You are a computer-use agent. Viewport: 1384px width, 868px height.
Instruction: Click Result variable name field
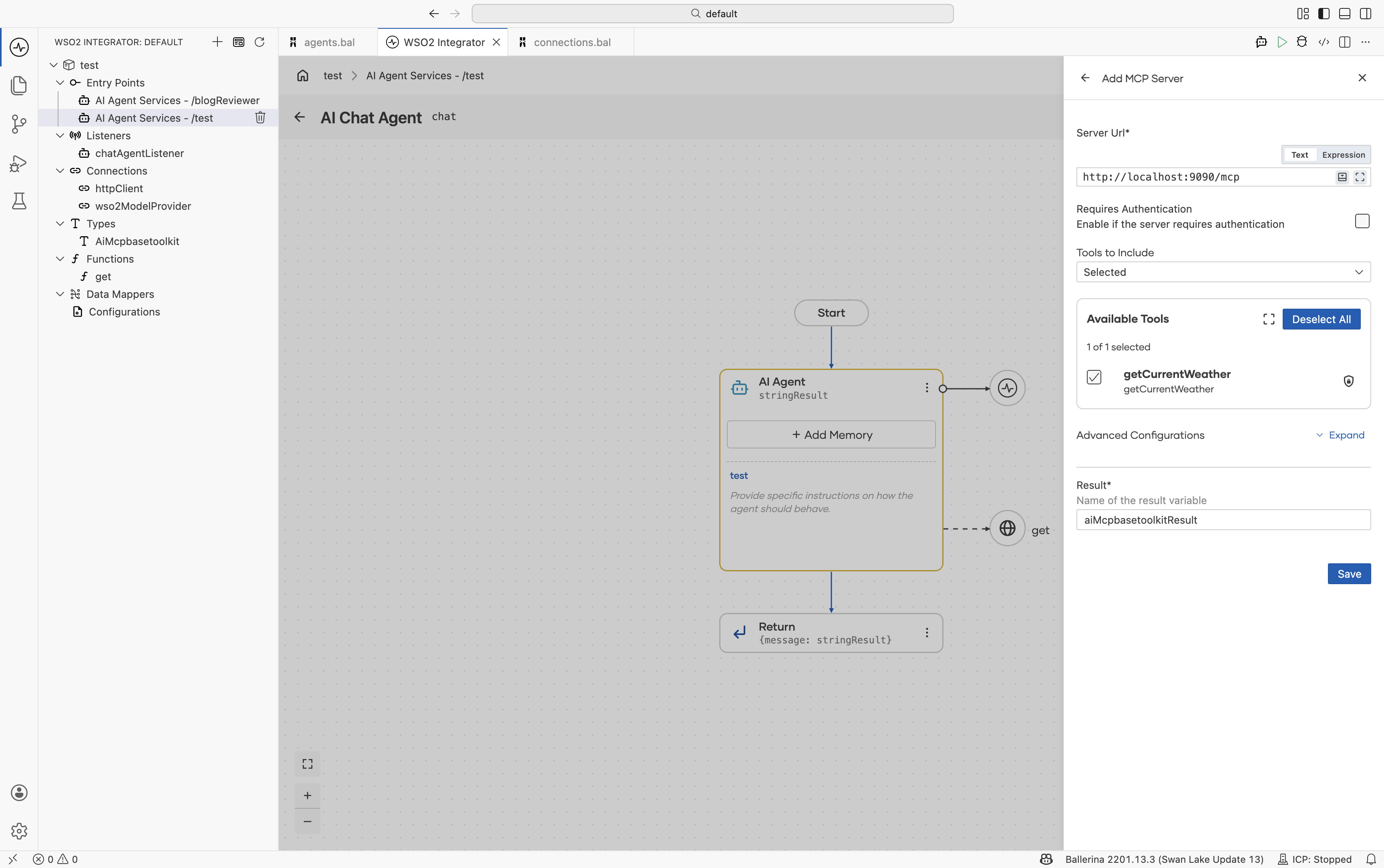tap(1223, 520)
